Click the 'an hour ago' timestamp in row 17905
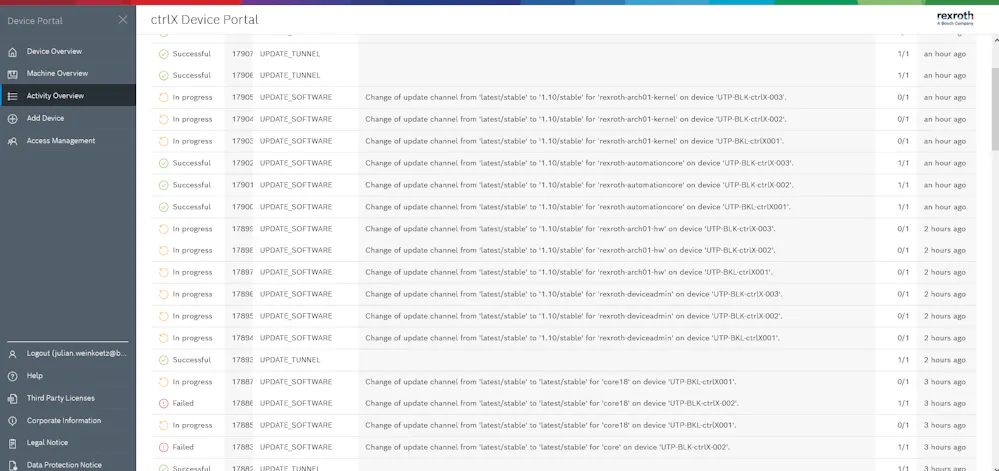 pyautogui.click(x=945, y=98)
